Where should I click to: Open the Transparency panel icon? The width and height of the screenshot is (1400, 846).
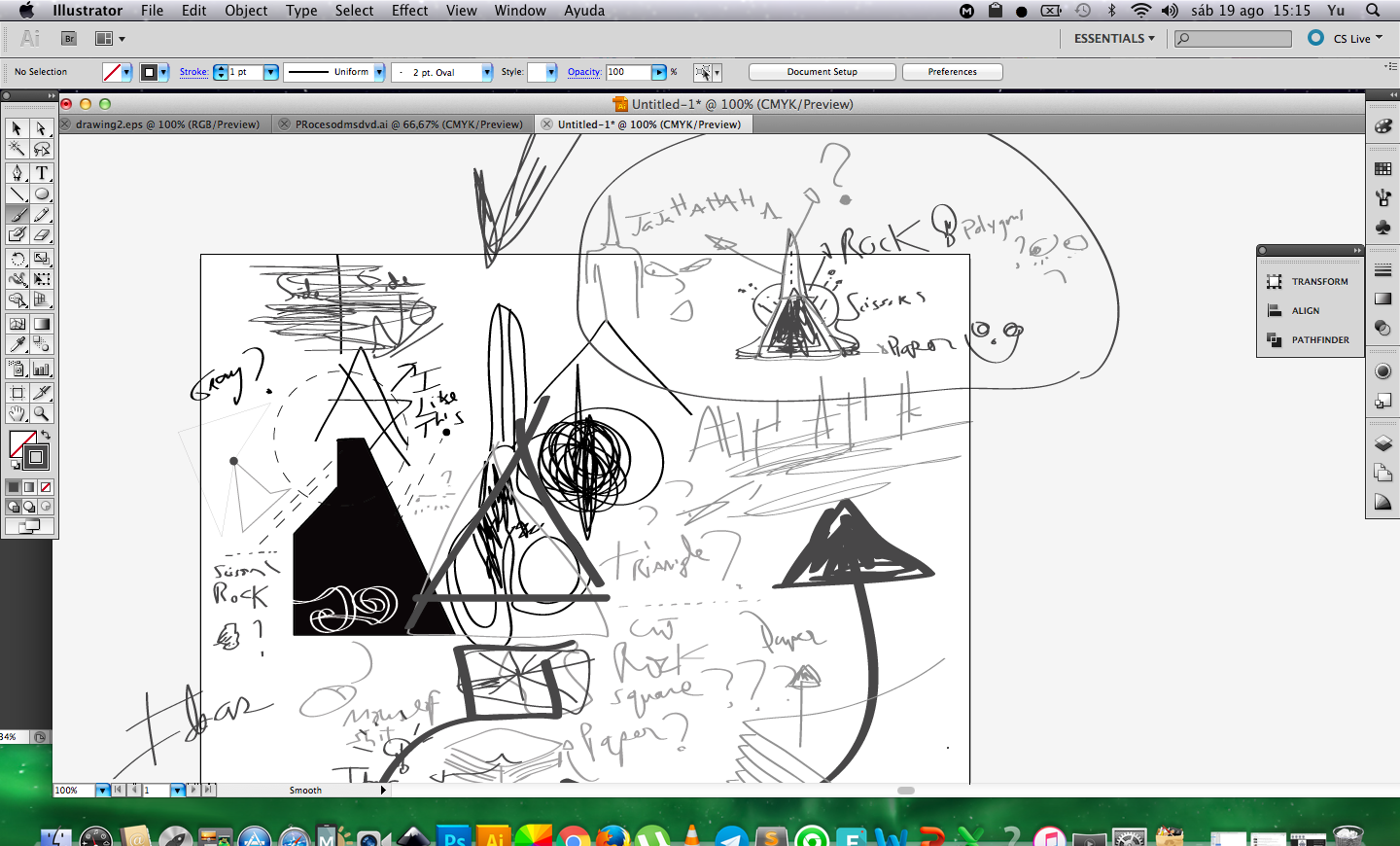[1382, 328]
